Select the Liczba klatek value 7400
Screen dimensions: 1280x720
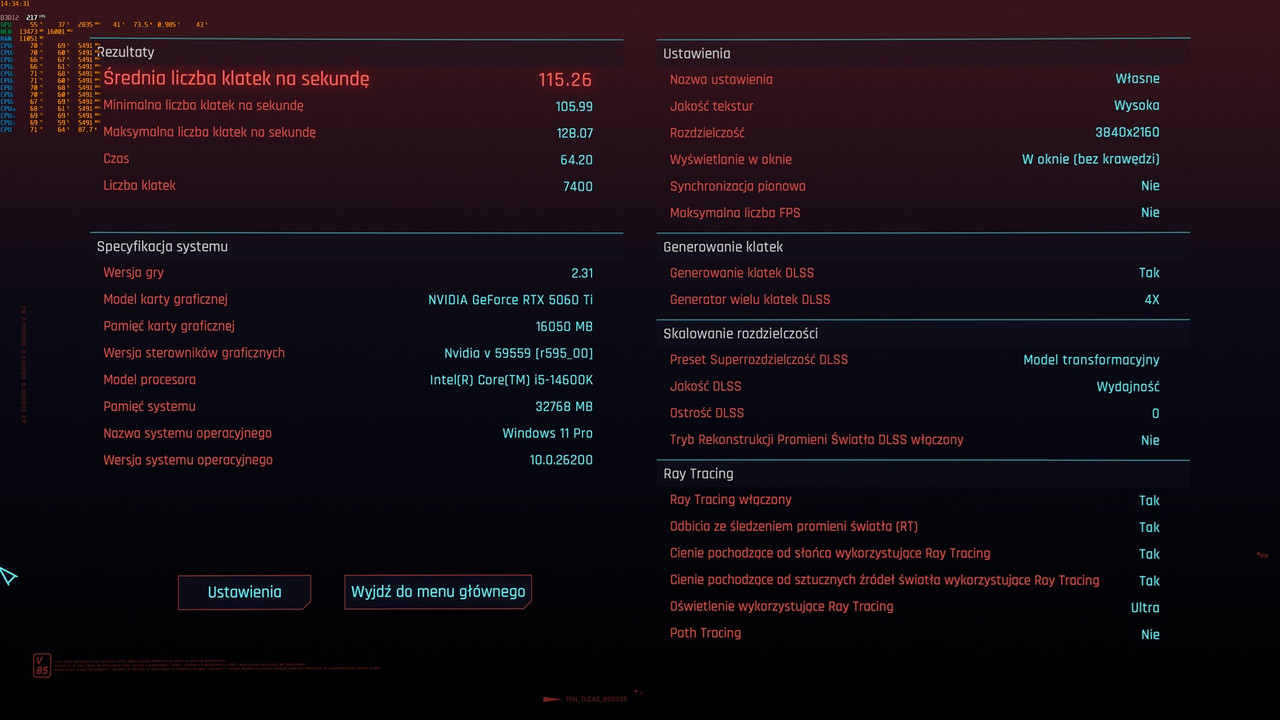(x=577, y=187)
